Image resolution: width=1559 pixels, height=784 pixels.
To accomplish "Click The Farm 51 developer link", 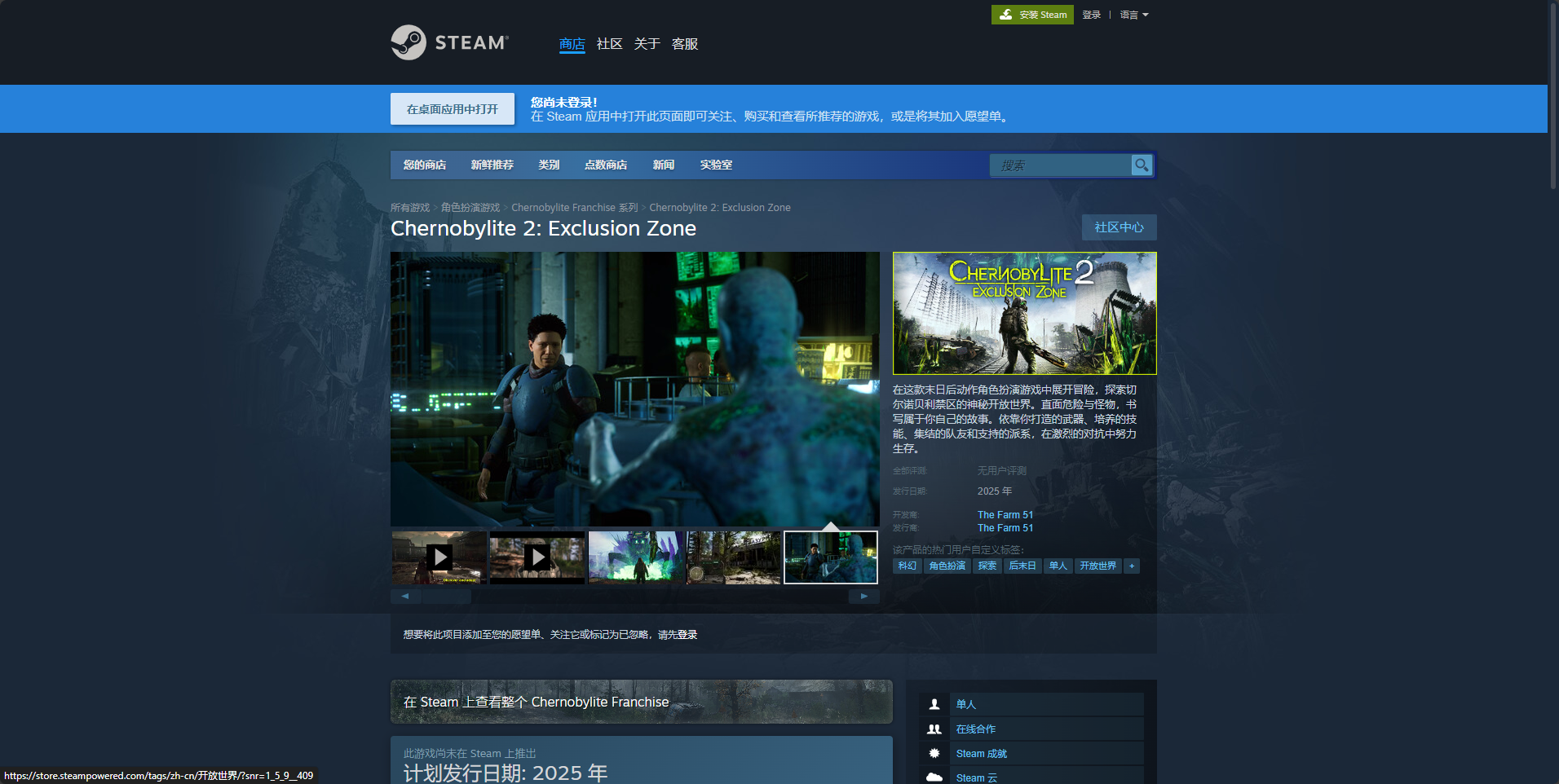I will coord(1005,515).
